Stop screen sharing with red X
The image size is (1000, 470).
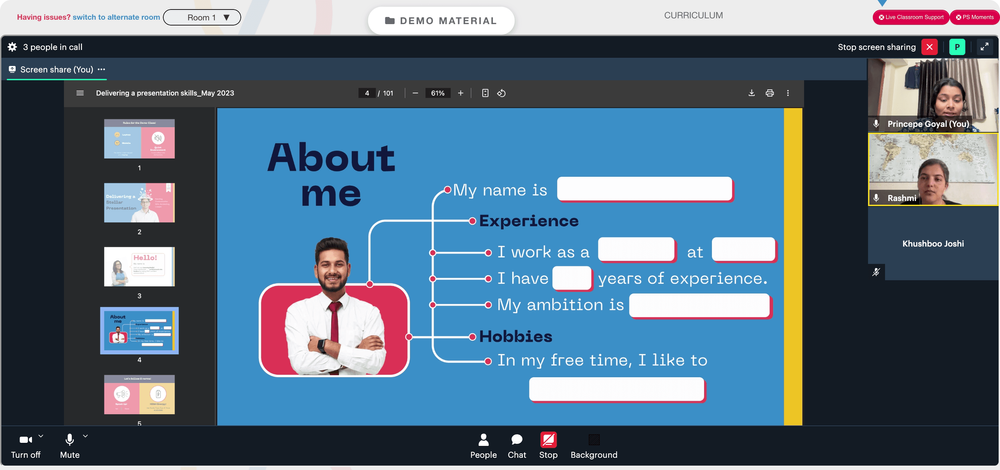coord(929,47)
